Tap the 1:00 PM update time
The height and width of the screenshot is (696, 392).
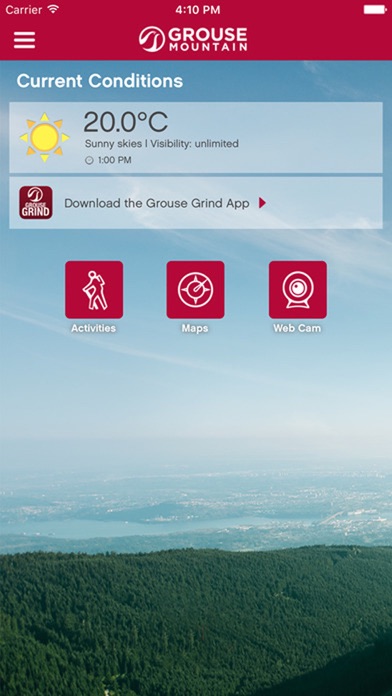click(x=115, y=160)
